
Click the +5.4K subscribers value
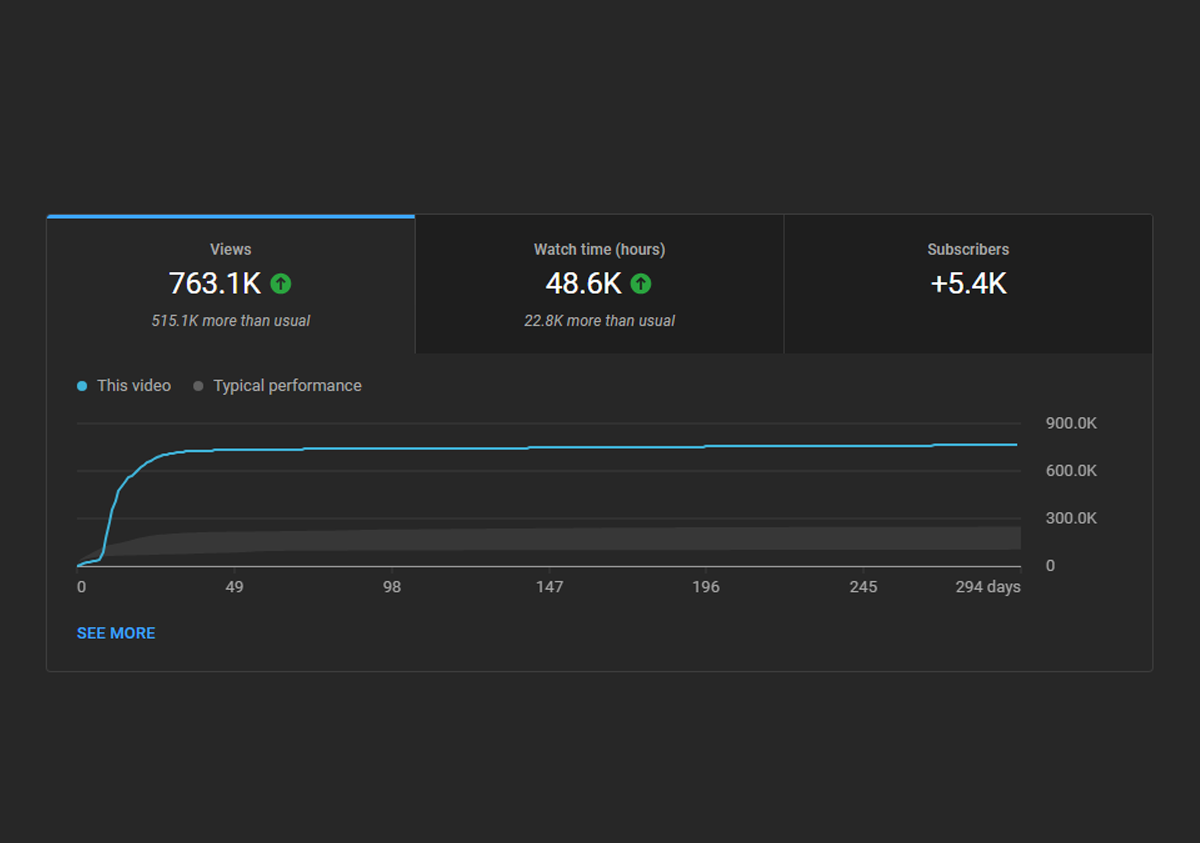click(x=968, y=284)
